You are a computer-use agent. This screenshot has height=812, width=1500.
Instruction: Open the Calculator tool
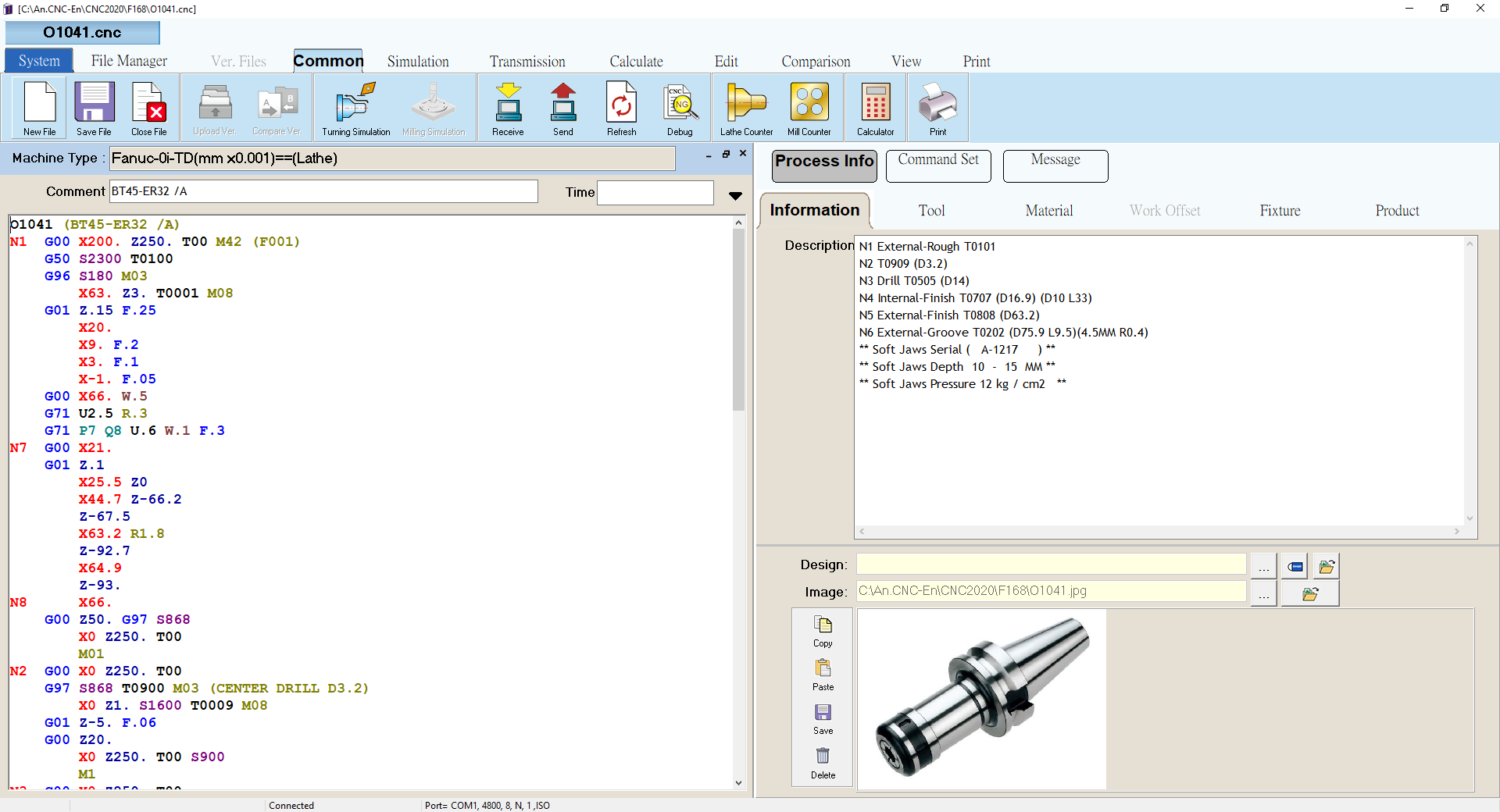tap(875, 109)
